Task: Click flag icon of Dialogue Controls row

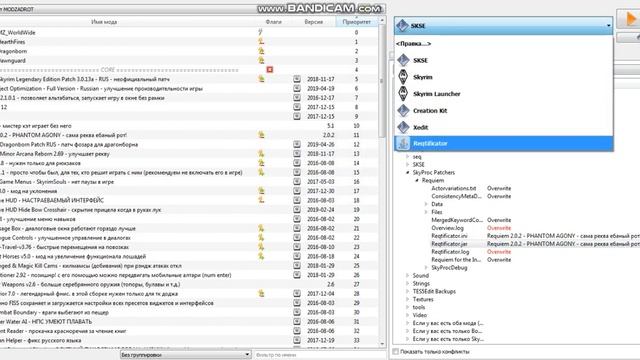Action: [x=261, y=238]
